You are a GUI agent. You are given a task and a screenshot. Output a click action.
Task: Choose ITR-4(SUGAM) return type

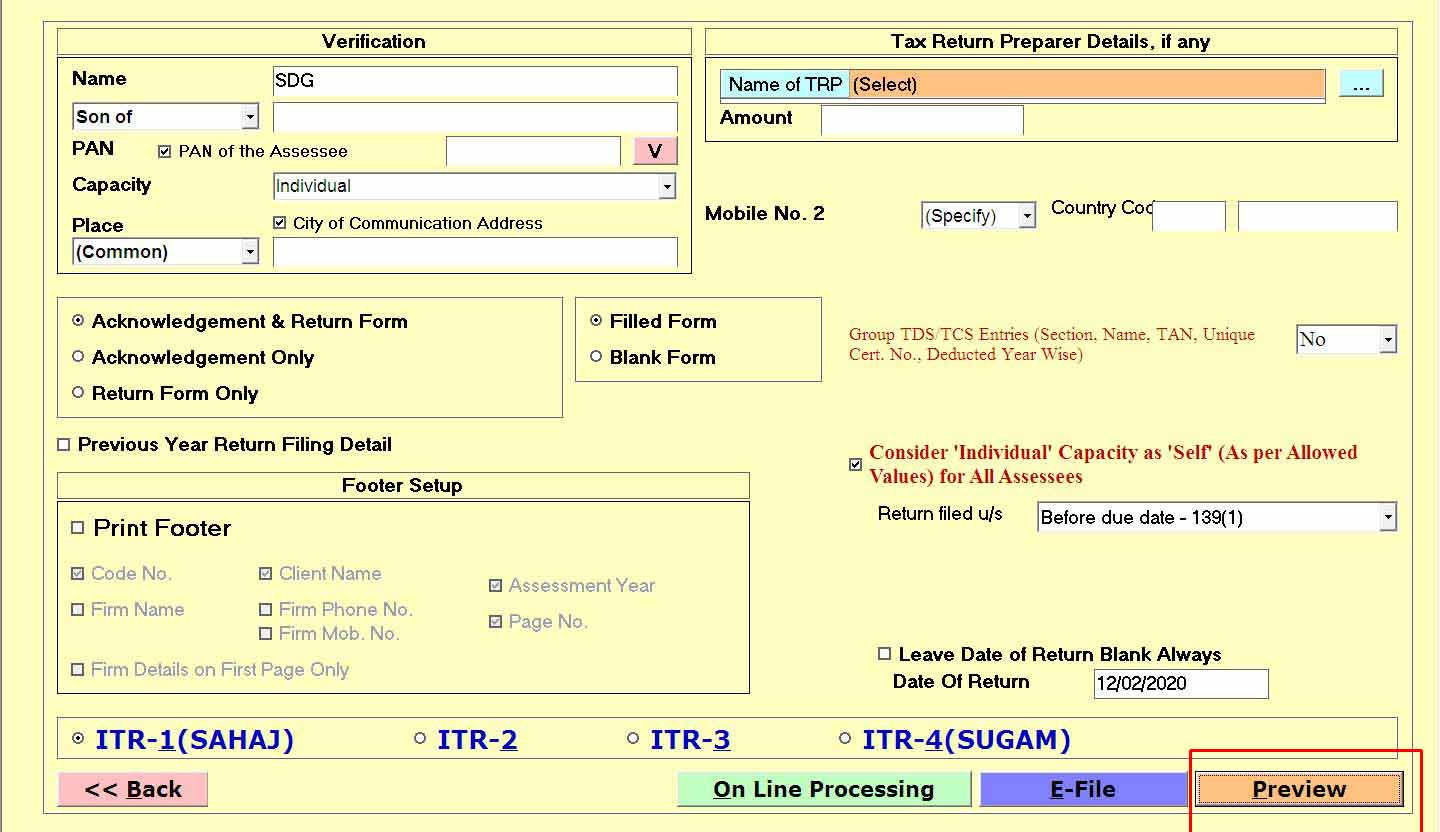[x=845, y=740]
